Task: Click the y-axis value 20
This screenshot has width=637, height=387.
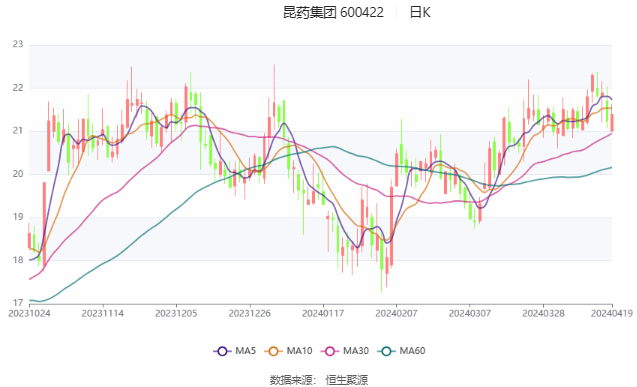Action: [18, 174]
